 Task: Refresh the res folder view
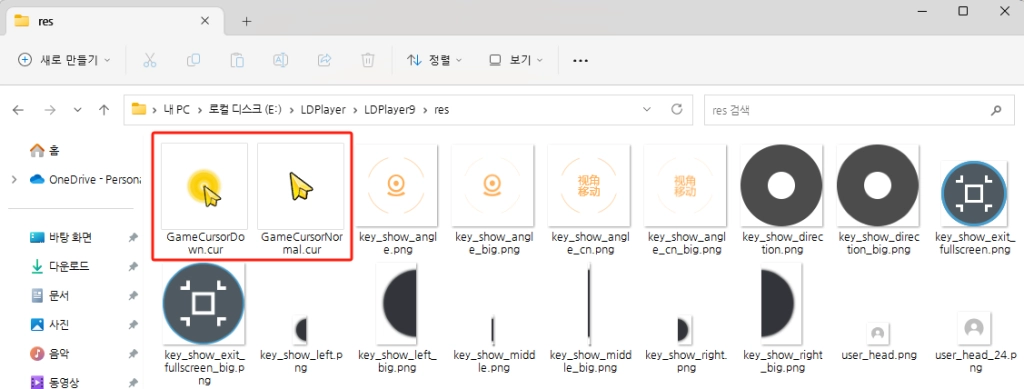click(677, 109)
